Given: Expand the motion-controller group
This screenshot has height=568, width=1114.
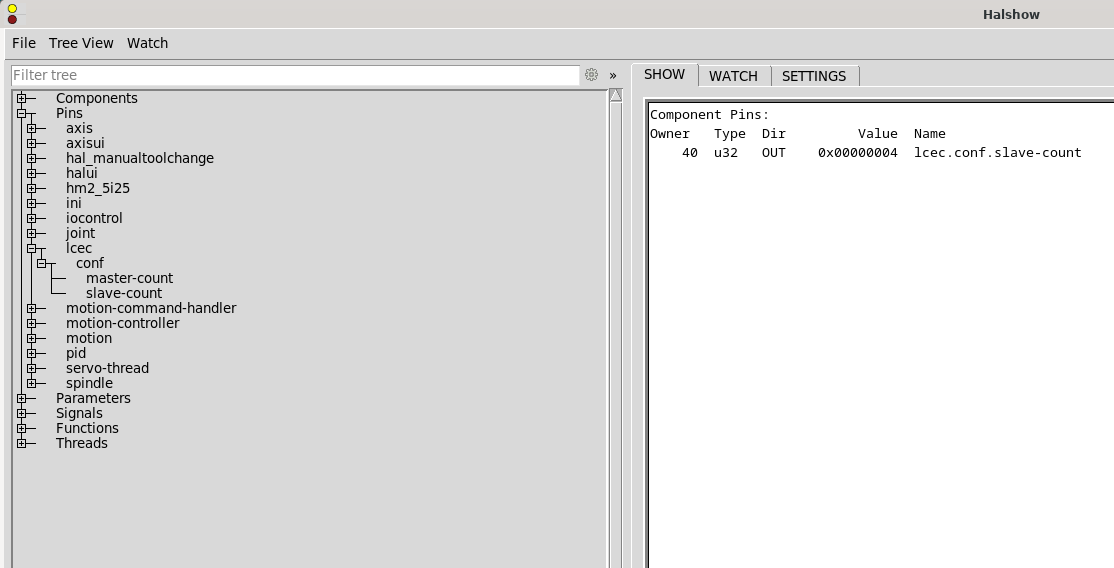Looking at the screenshot, I should click(31, 323).
